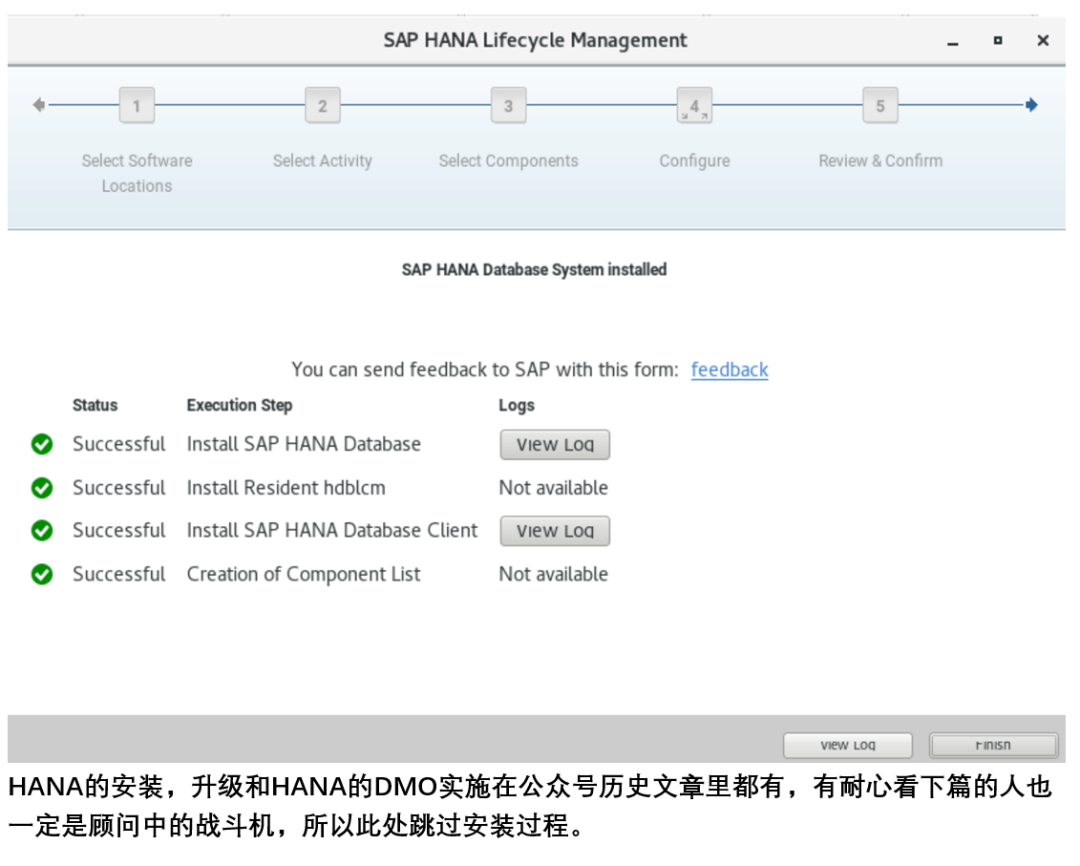This screenshot has width=1080, height=866.
Task: Click the bottom bar View Log button
Action: pos(848,745)
